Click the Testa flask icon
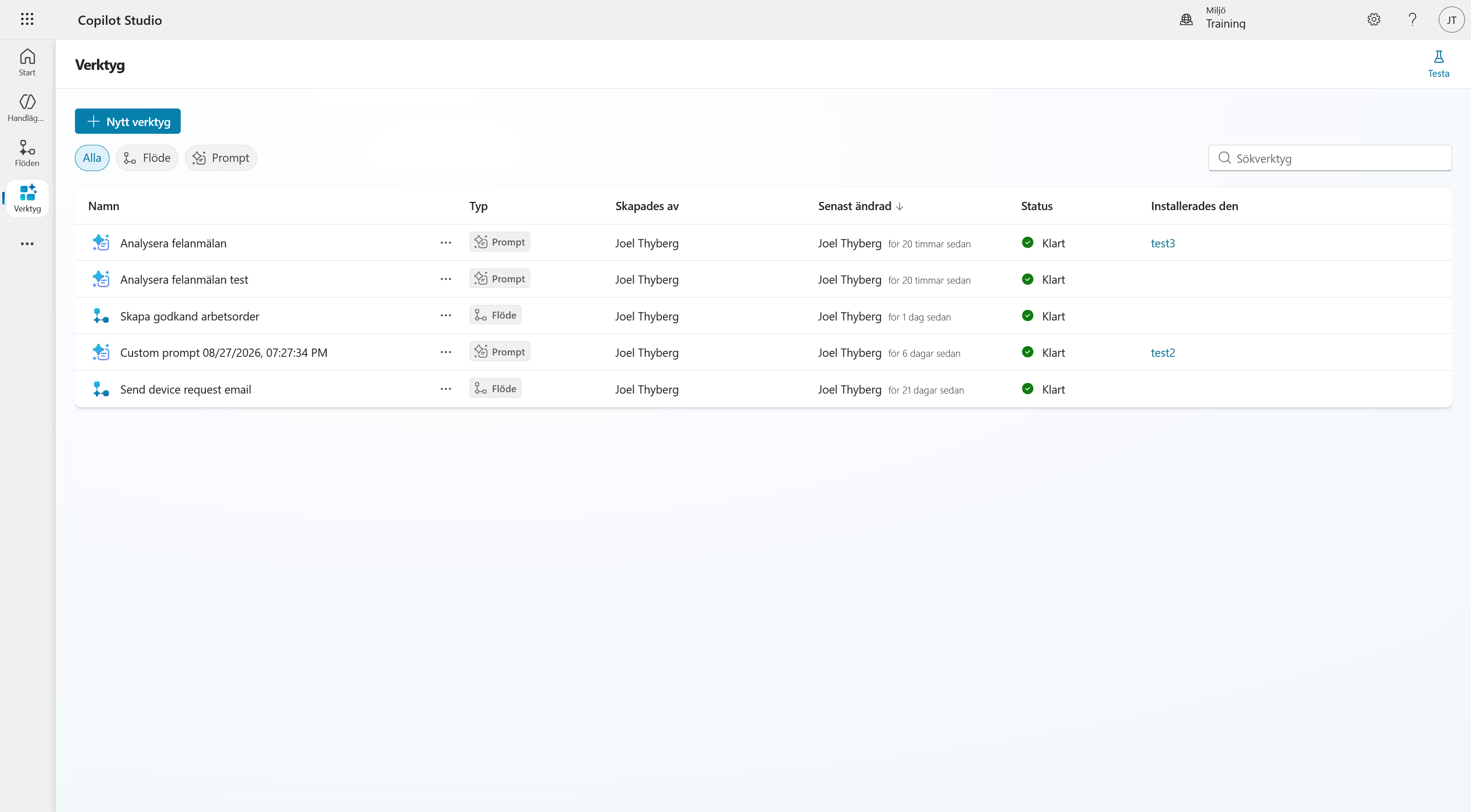Image resolution: width=1471 pixels, height=812 pixels. click(x=1438, y=57)
